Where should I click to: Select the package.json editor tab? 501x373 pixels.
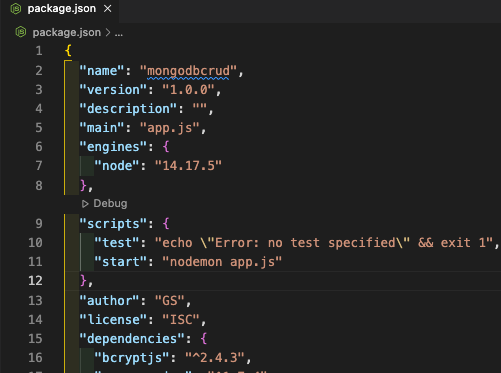pyautogui.click(x=59, y=10)
